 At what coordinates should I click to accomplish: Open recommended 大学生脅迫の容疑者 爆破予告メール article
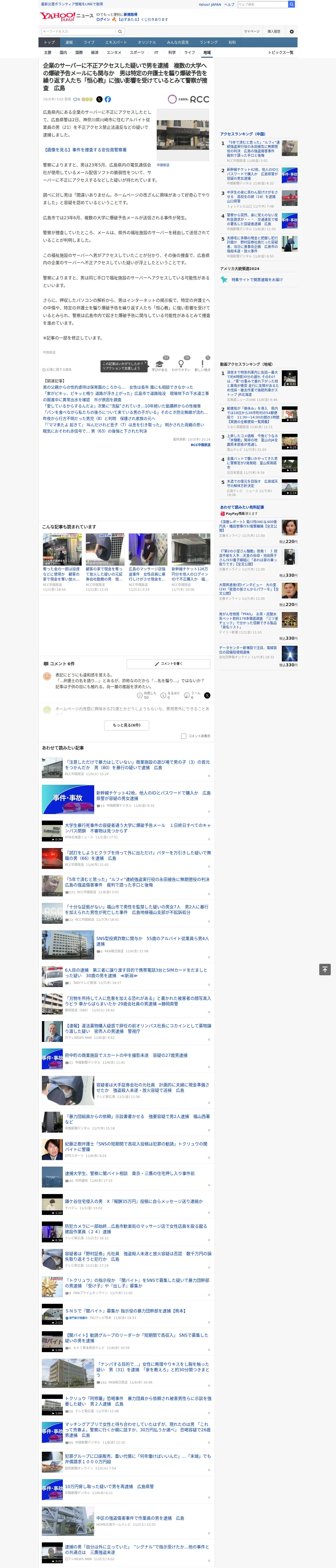pyautogui.click(x=138, y=828)
